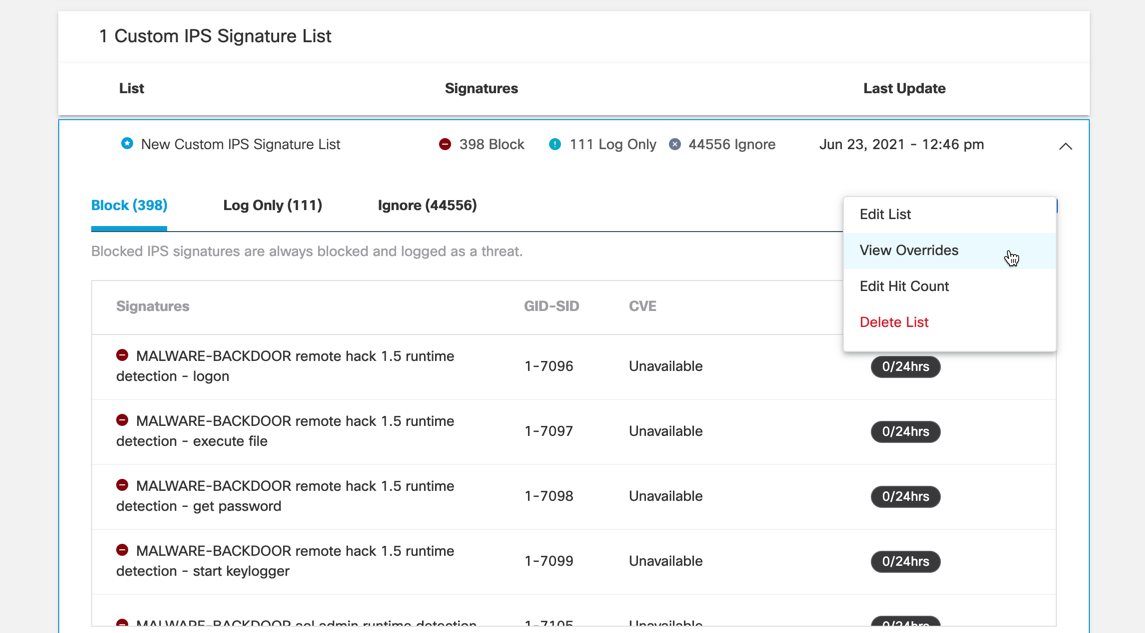Screen dimensions: 1145x633
Task: Click hit count badge for signature 1-7096
Action: (x=905, y=367)
